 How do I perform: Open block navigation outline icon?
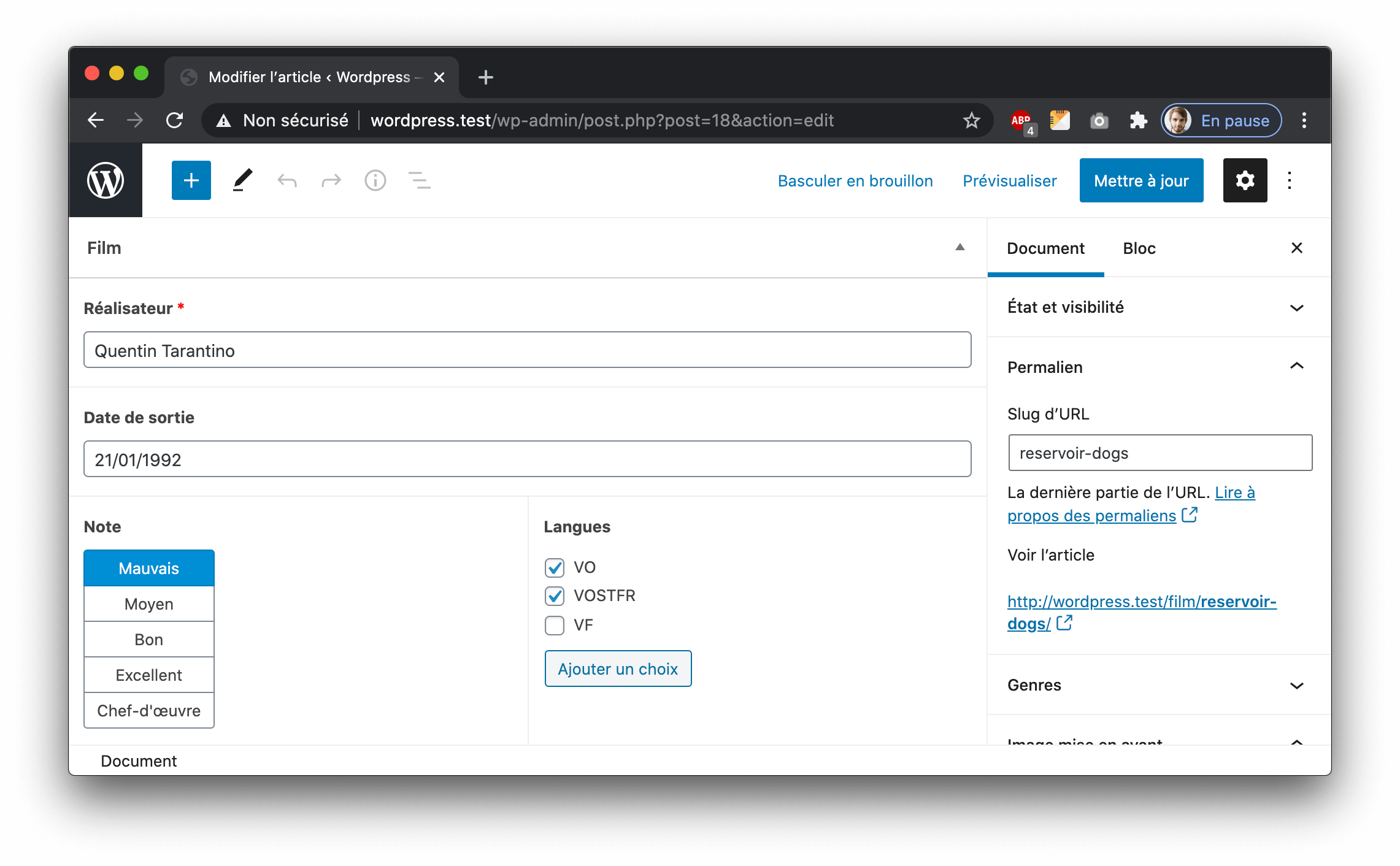click(419, 180)
